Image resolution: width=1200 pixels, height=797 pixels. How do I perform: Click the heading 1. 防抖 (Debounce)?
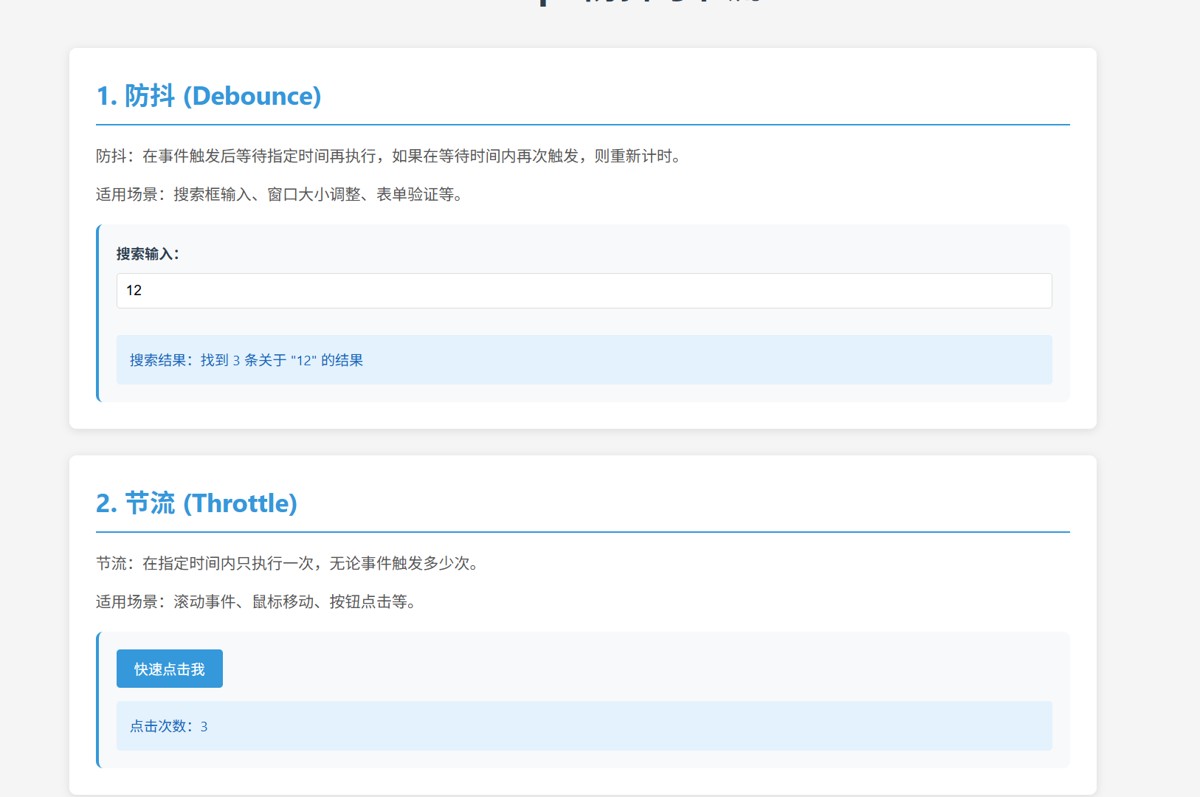click(209, 96)
